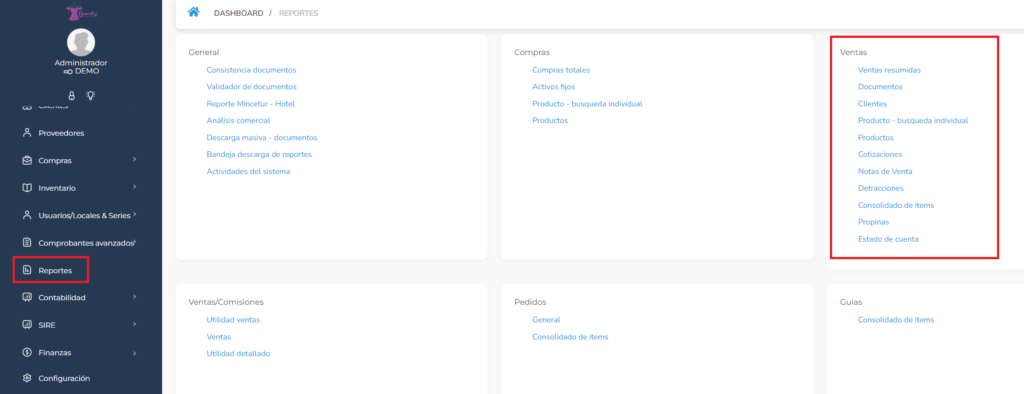Open Análisis comercial report
Screen dimensions: 1024x394
[x=238, y=120]
